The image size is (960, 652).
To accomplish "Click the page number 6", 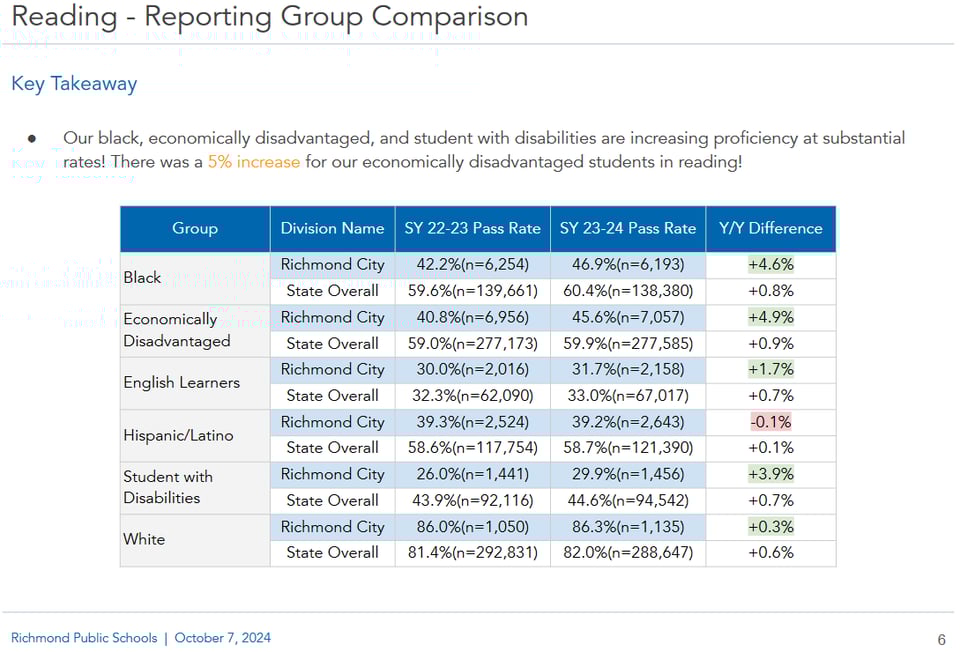I will coord(941,640).
